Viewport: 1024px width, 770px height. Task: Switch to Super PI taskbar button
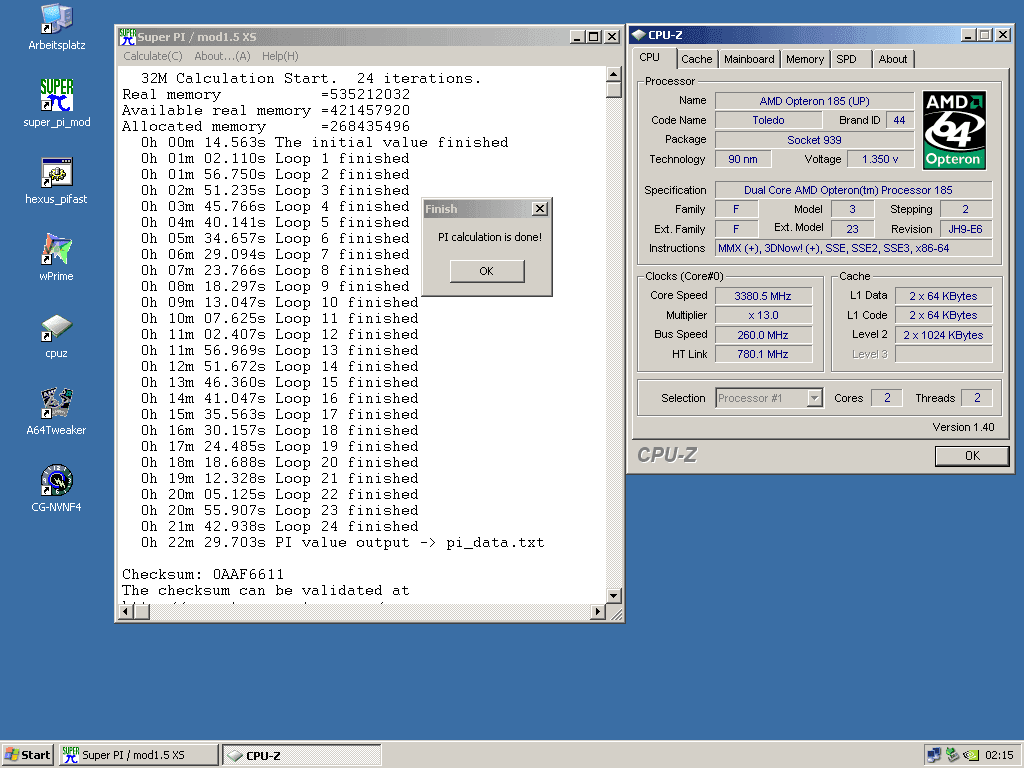click(x=138, y=755)
